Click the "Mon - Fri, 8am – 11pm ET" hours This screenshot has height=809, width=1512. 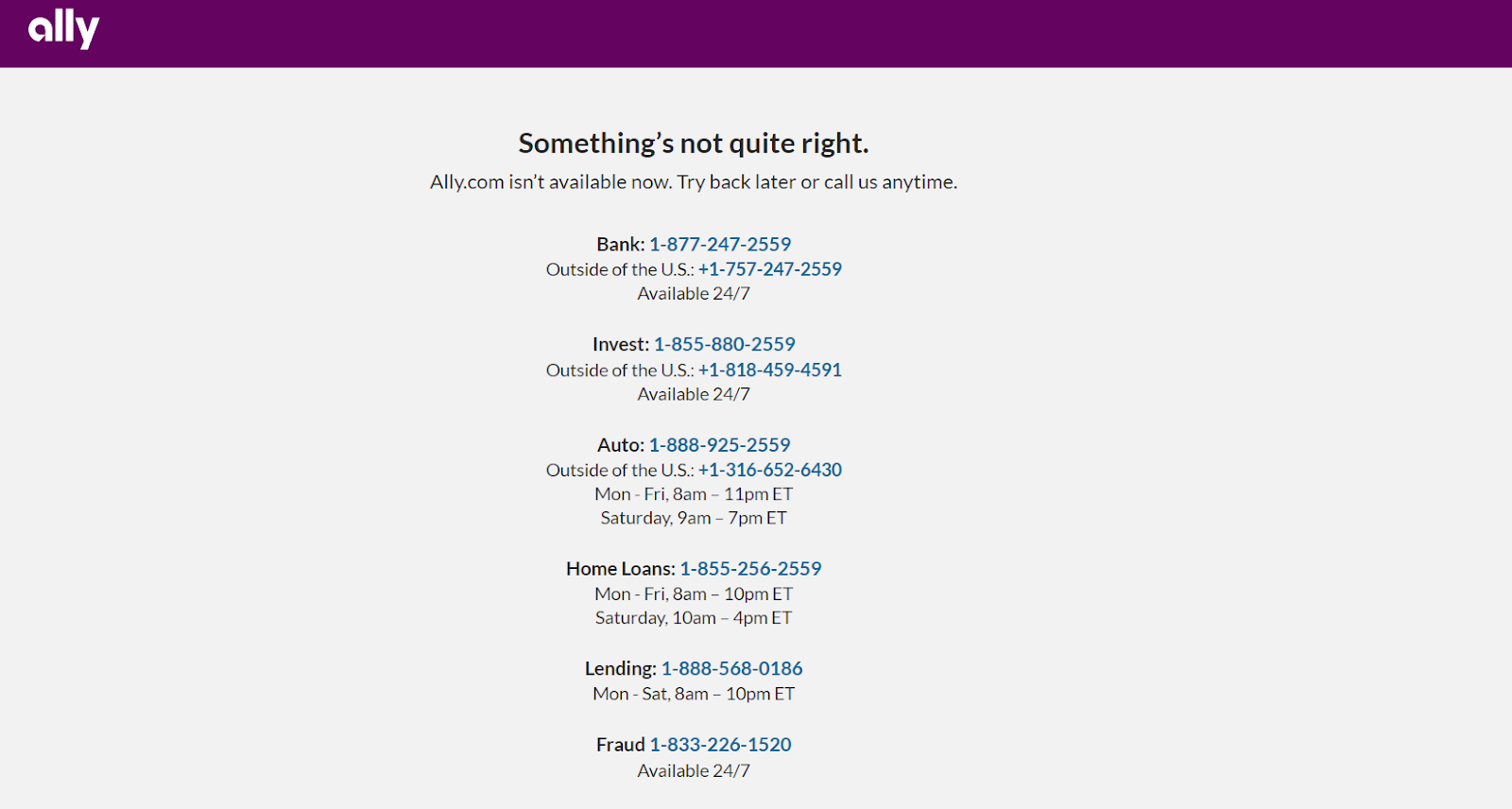[693, 494]
